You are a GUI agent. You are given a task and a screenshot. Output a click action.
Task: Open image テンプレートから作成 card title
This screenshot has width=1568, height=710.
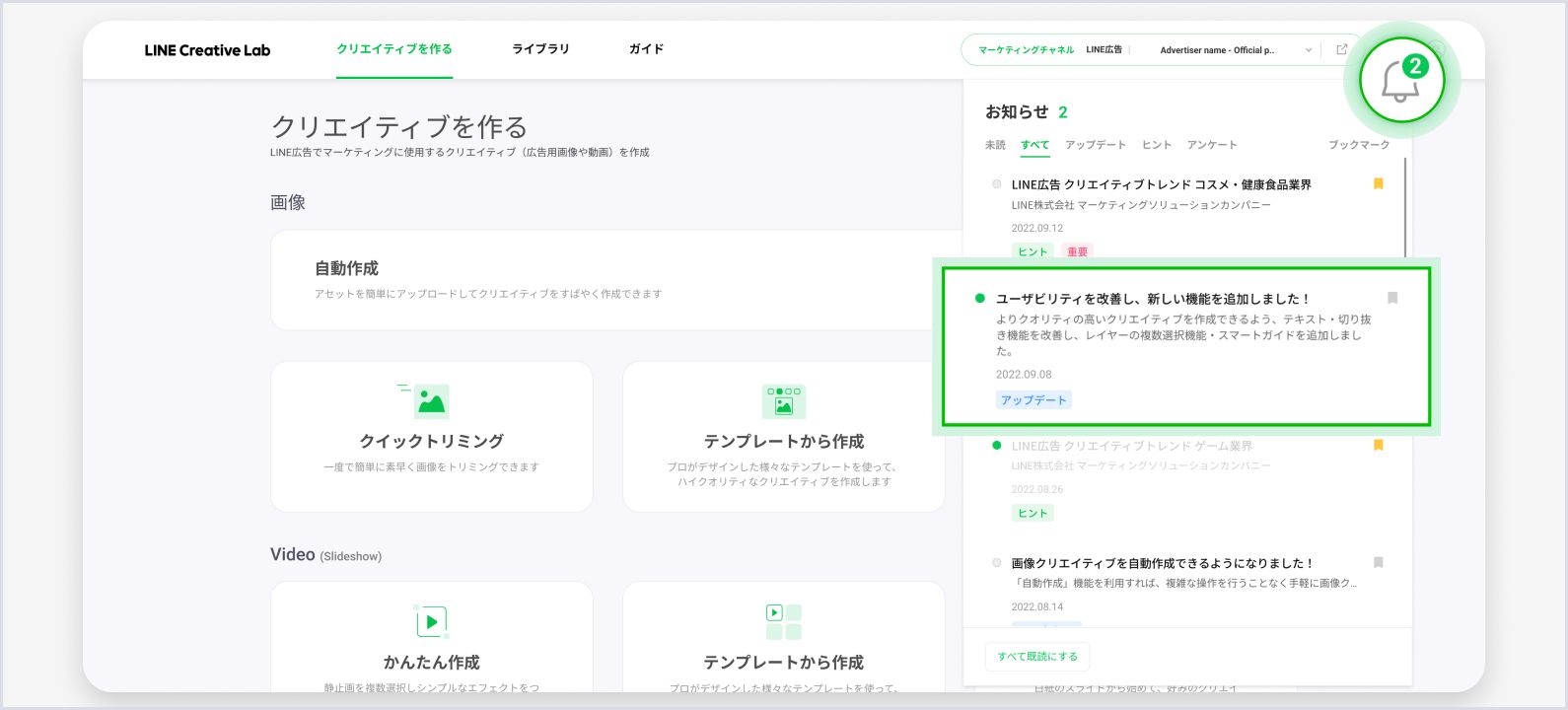784,442
